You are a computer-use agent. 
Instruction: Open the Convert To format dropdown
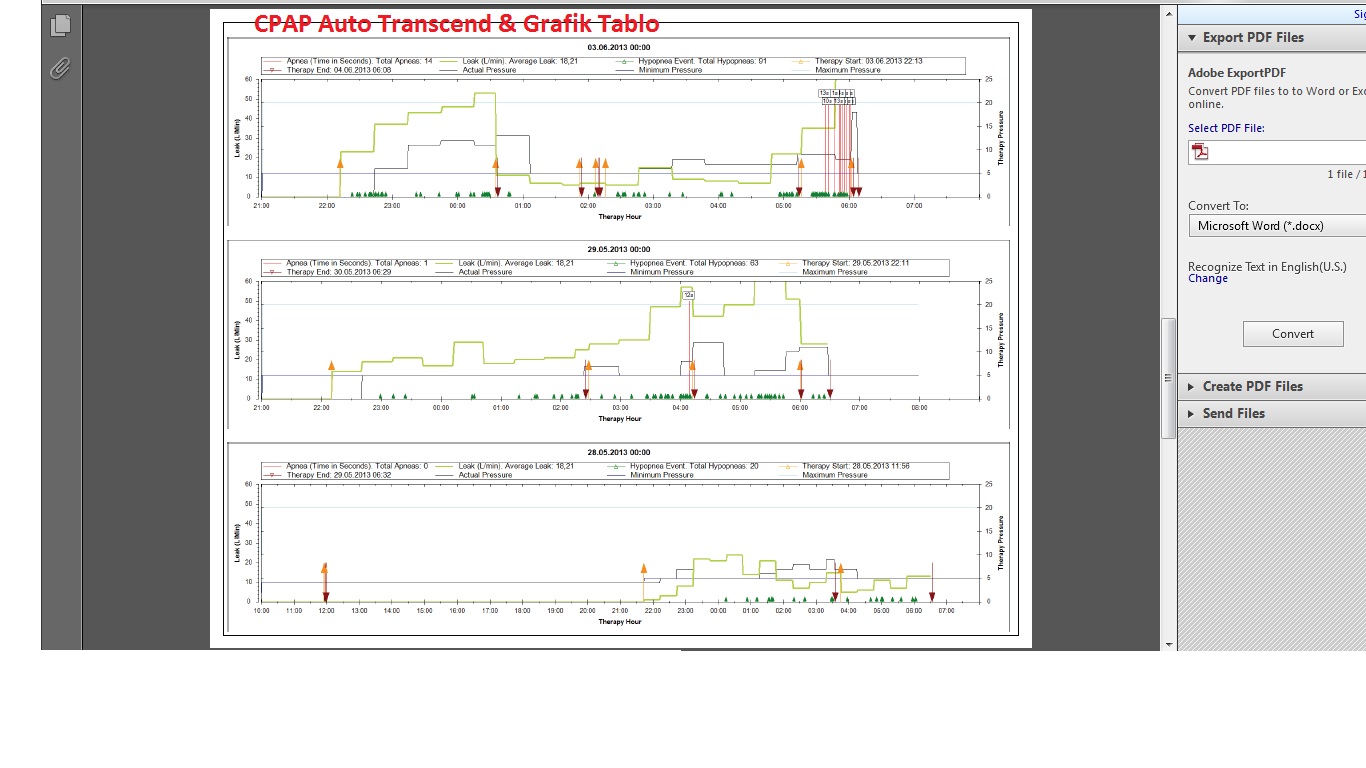(1280, 226)
